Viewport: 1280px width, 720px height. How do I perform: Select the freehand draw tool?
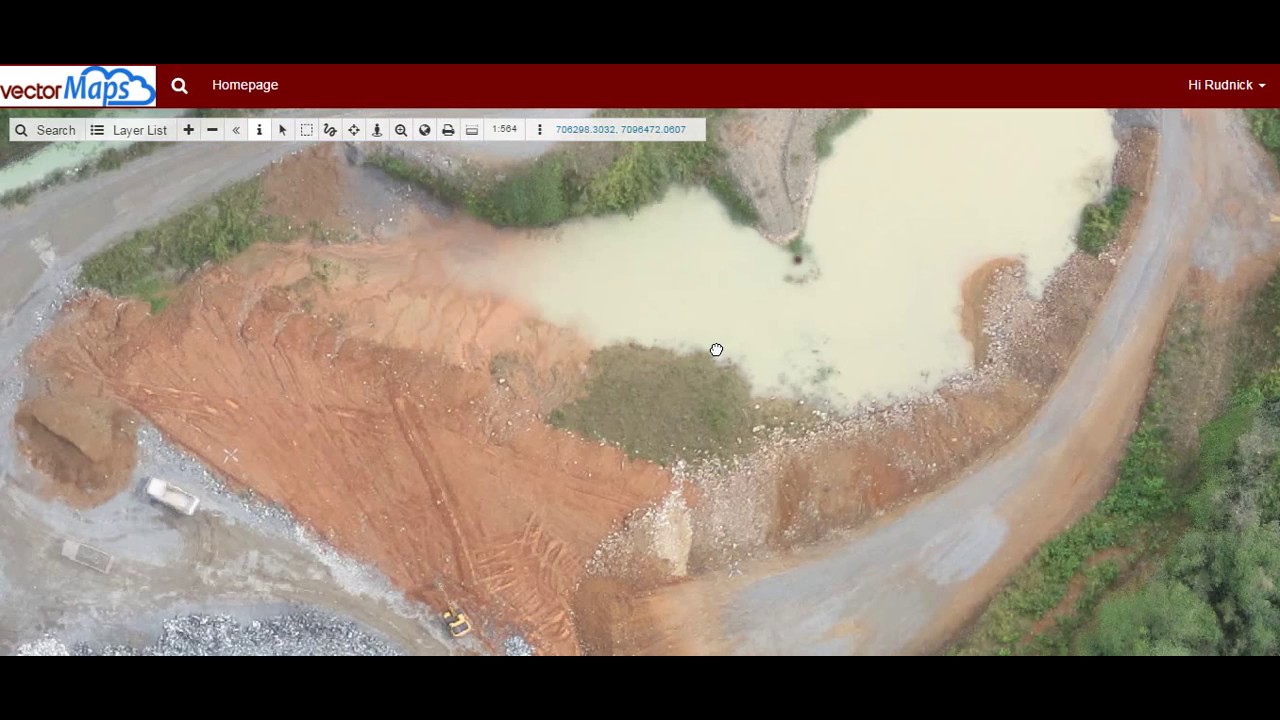tap(330, 130)
